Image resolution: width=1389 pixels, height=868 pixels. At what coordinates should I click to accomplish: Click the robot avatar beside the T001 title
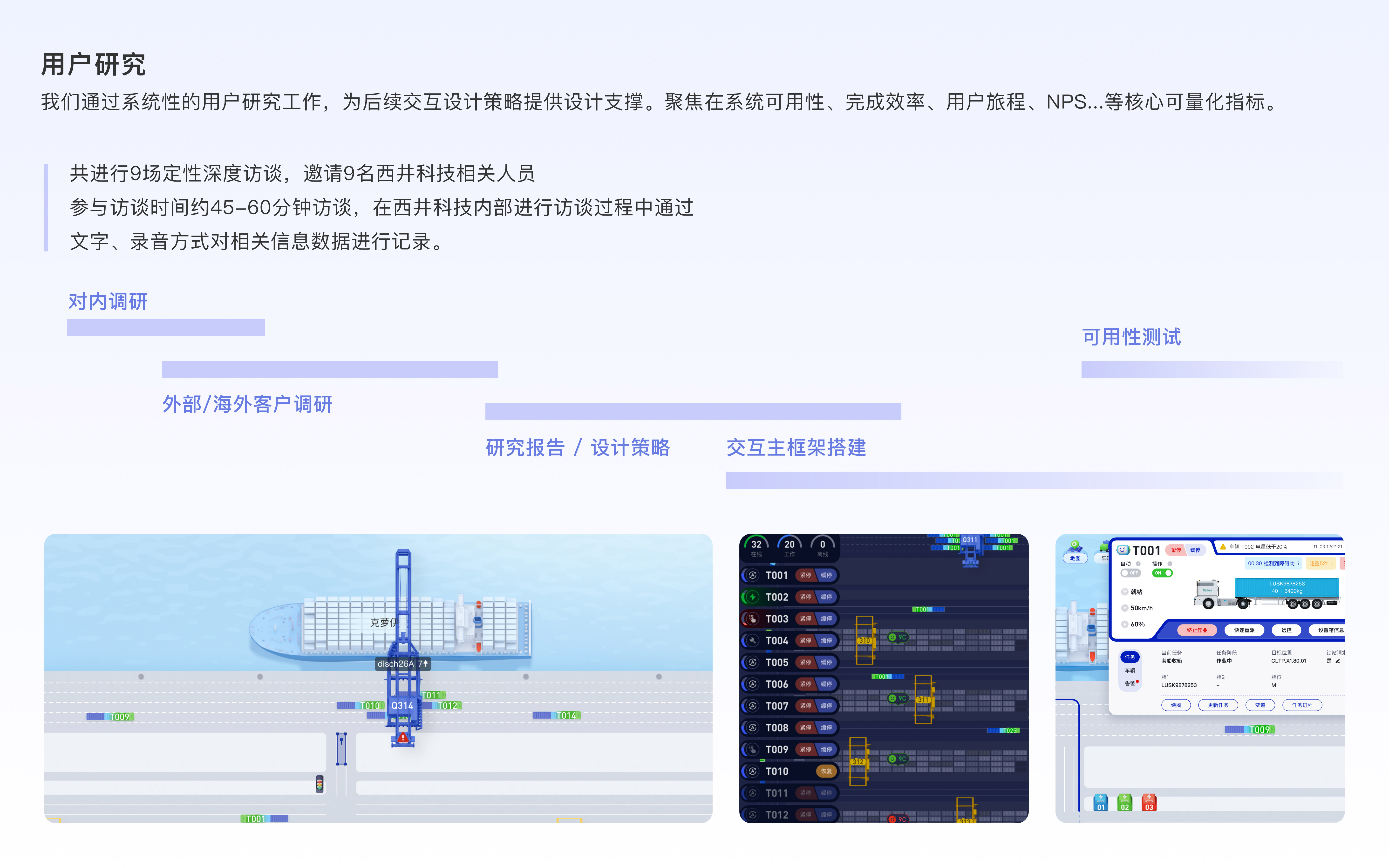(x=1123, y=550)
